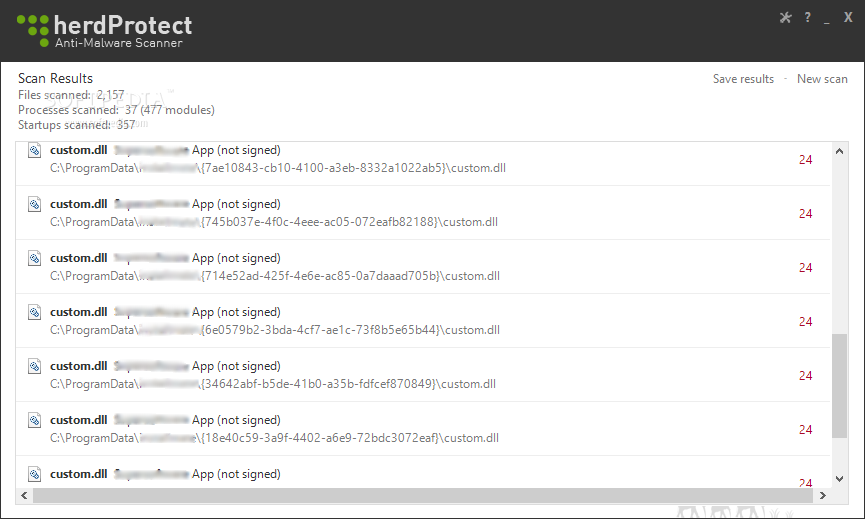
Task: Close the herdProtect window
Action: click(x=848, y=18)
